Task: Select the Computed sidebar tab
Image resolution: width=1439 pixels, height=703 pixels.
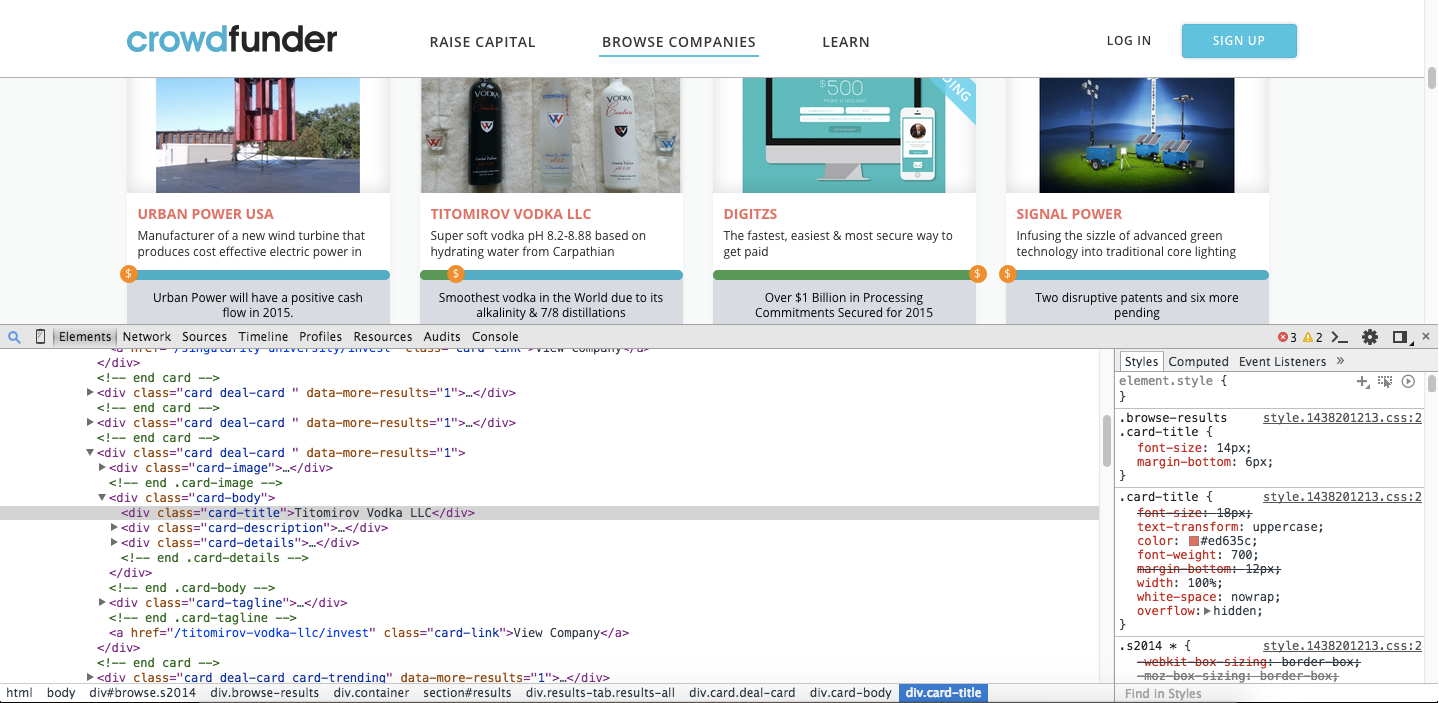Action: tap(1198, 362)
